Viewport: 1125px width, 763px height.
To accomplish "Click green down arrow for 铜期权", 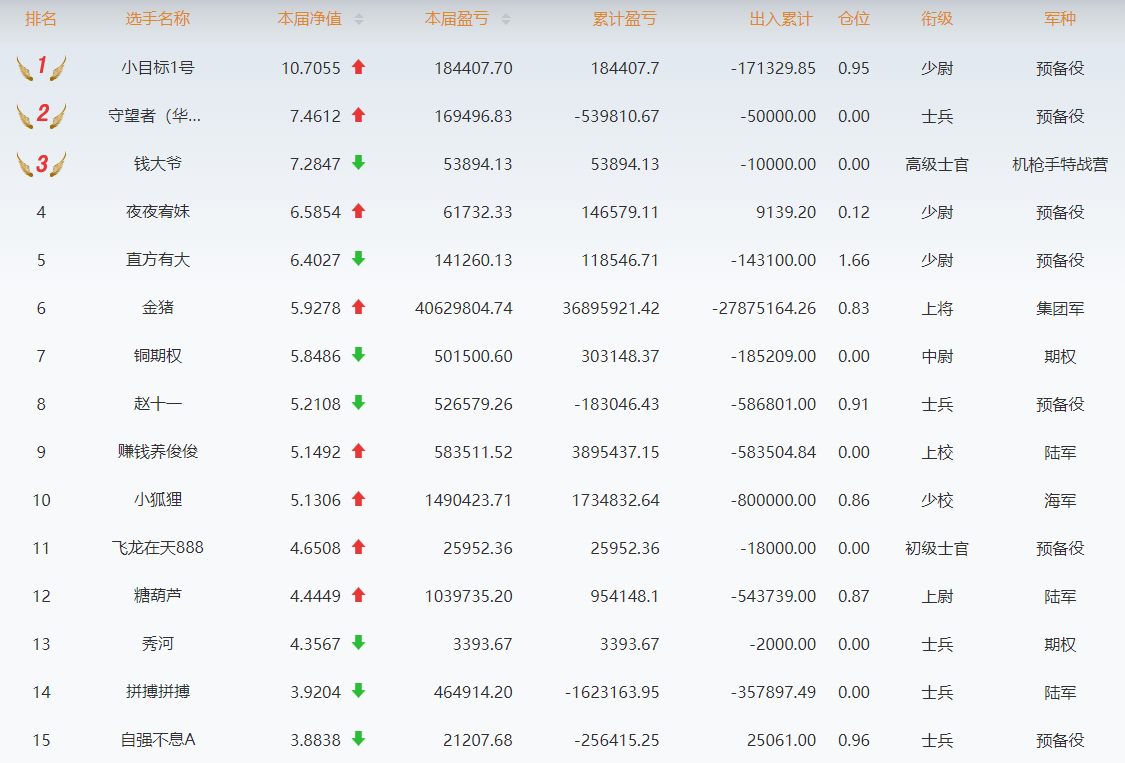I will pyautogui.click(x=359, y=355).
